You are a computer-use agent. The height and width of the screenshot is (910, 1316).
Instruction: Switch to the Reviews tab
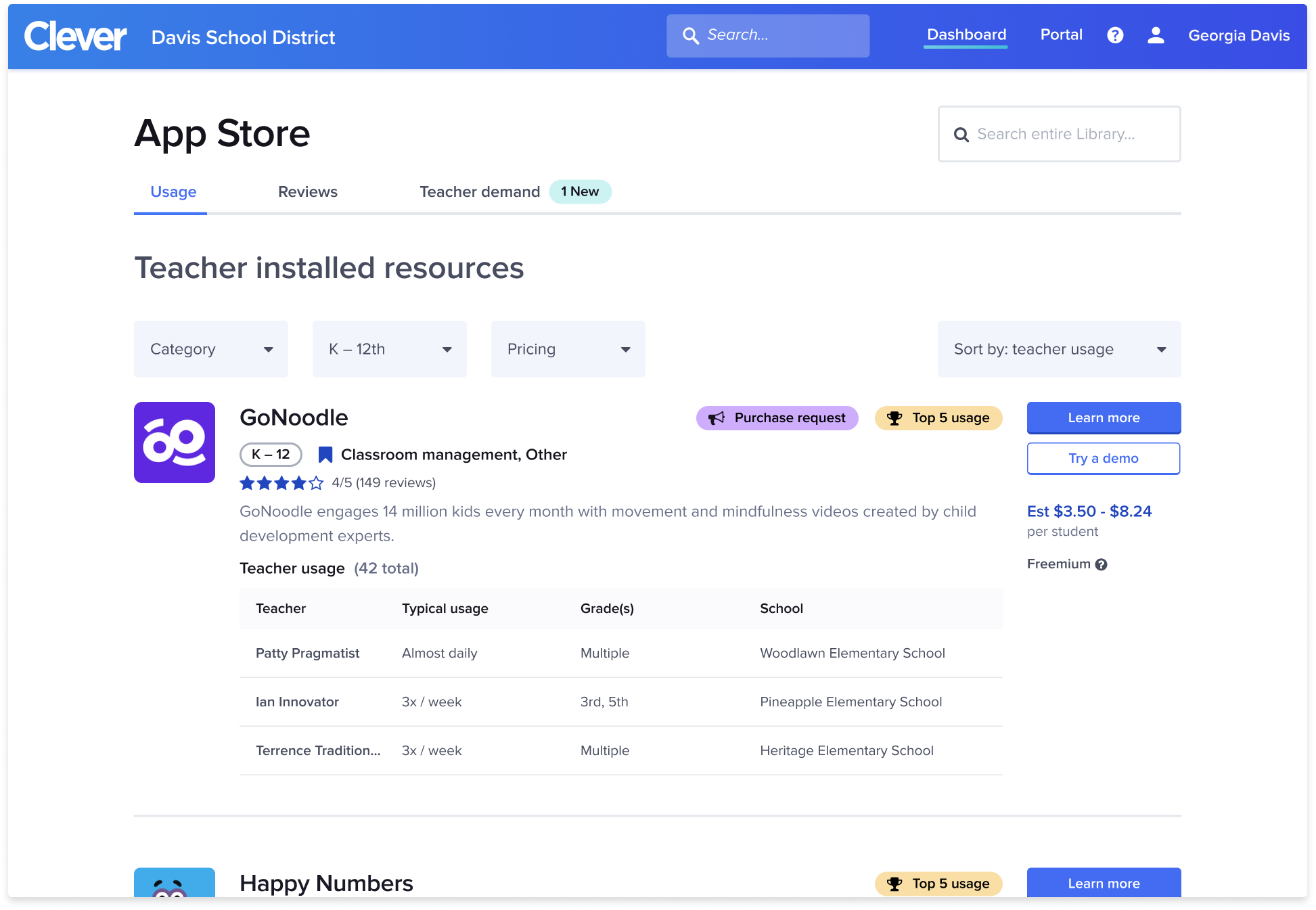(308, 192)
